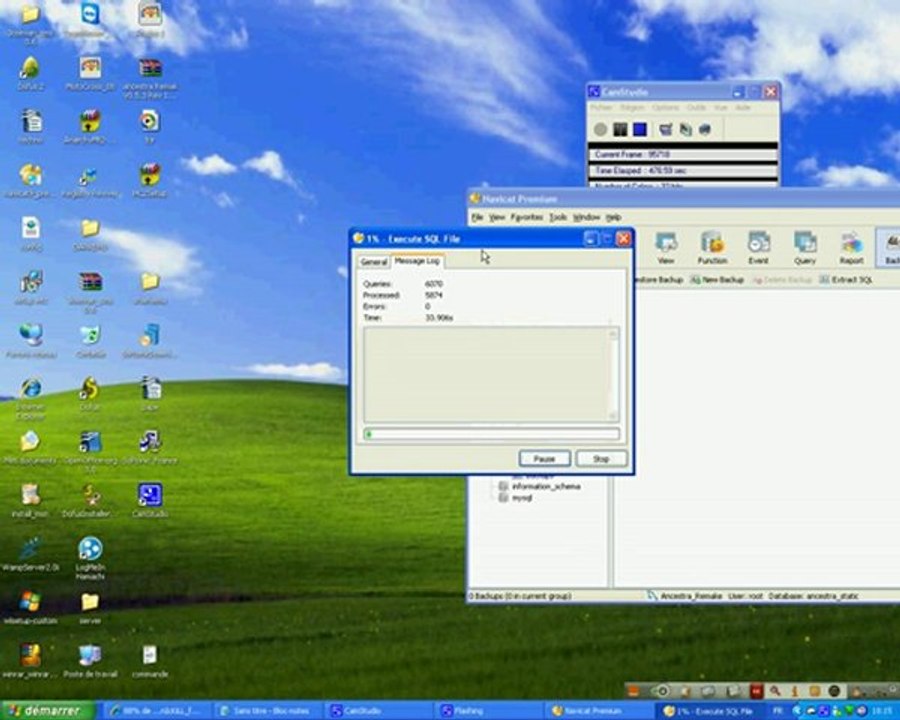Stop the SQL file execution

tap(601, 458)
